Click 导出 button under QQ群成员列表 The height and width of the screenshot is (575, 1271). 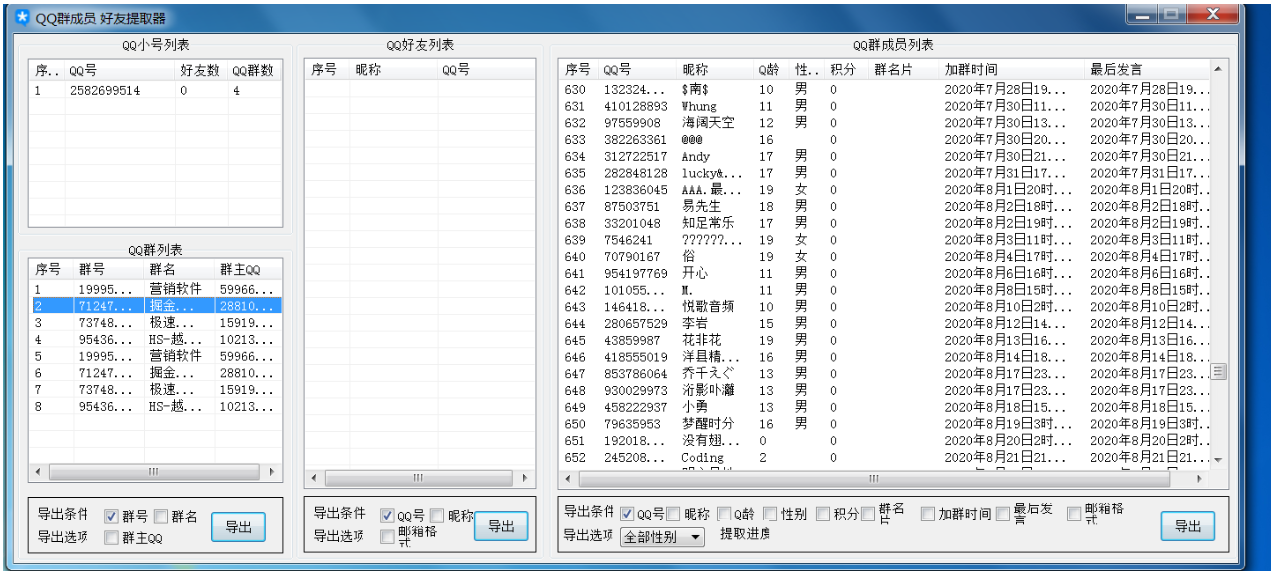tap(1187, 526)
